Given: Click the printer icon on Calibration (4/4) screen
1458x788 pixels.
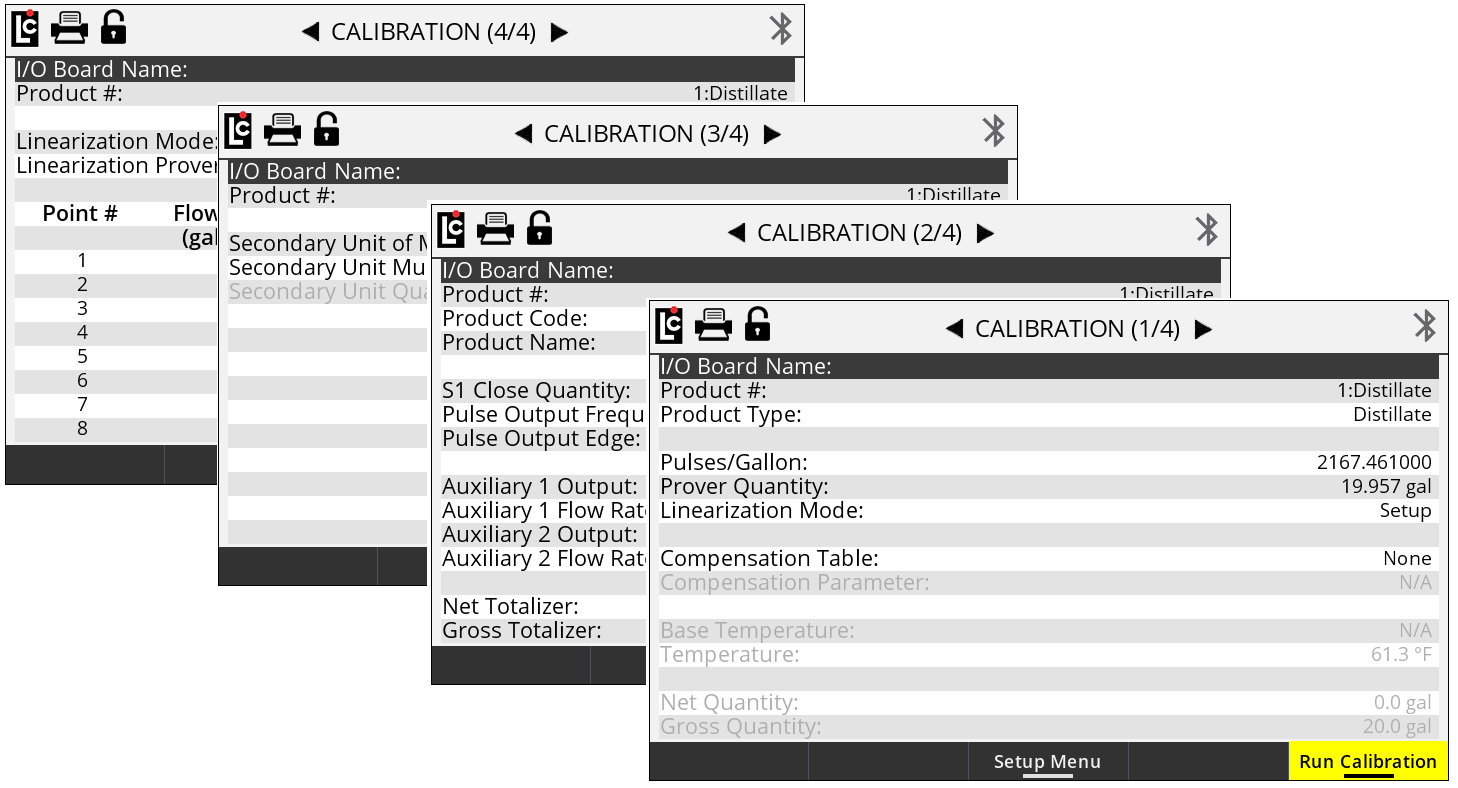Looking at the screenshot, I should (69, 28).
